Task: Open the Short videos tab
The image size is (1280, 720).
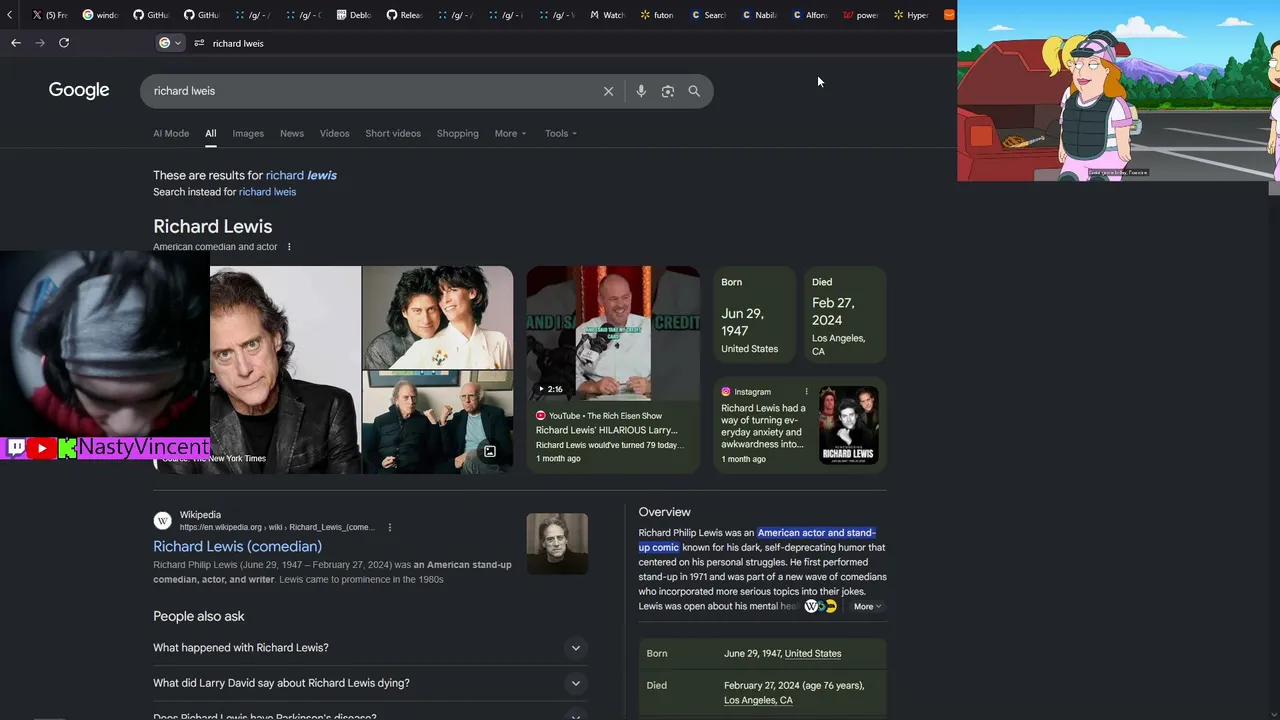Action: point(393,133)
